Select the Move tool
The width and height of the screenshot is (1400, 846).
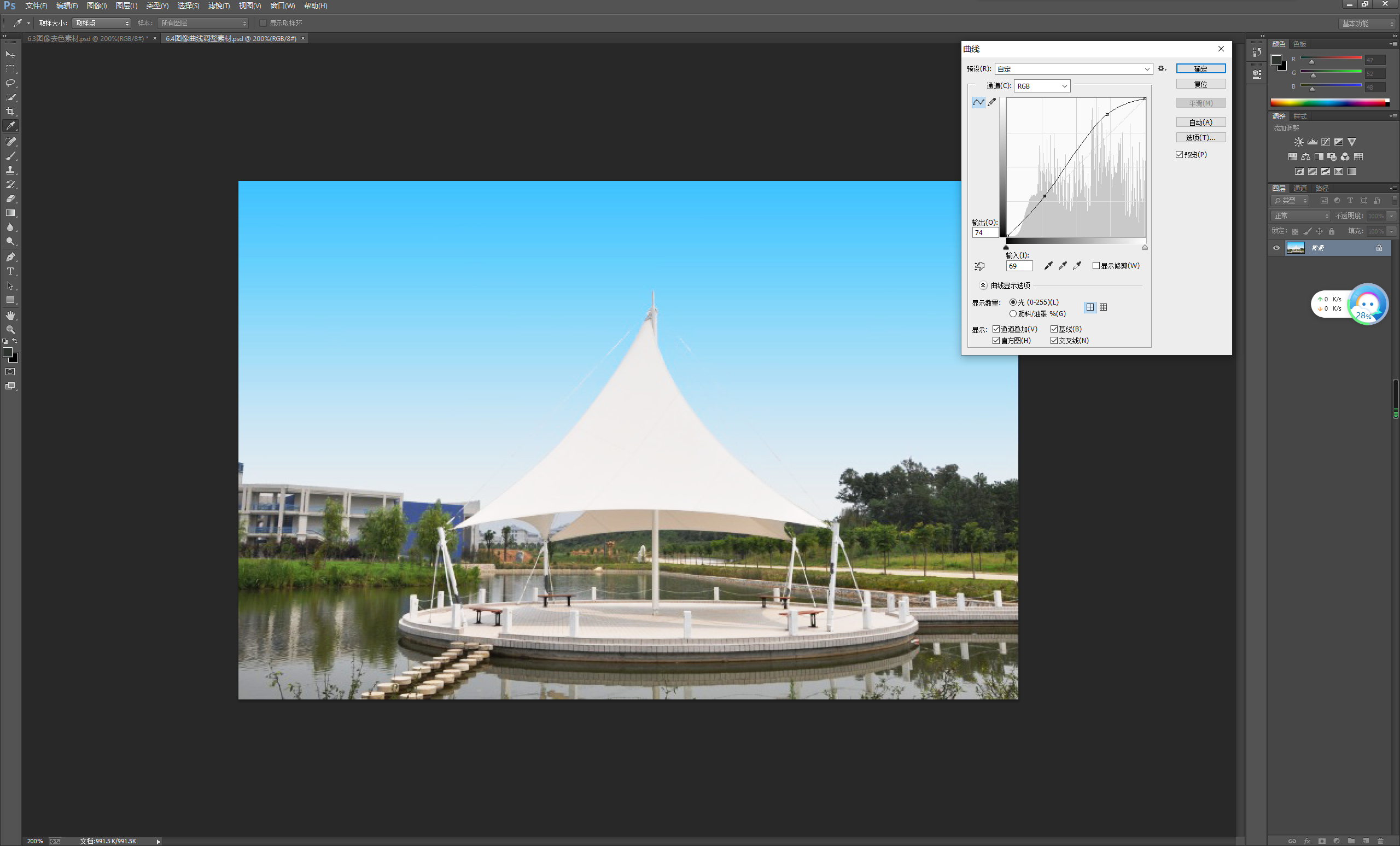coord(10,54)
